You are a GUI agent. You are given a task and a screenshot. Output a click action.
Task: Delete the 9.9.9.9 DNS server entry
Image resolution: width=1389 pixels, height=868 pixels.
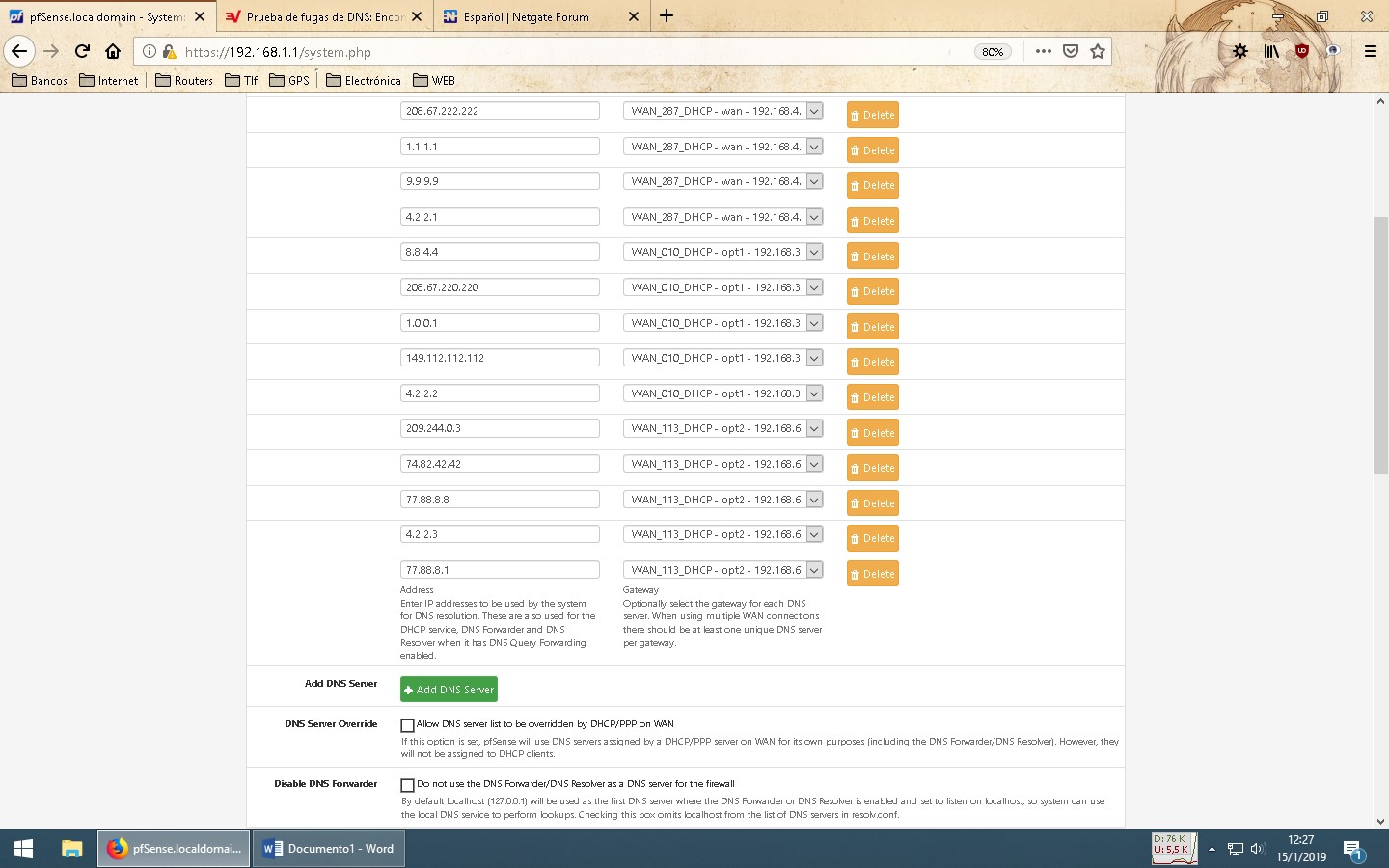(872, 186)
